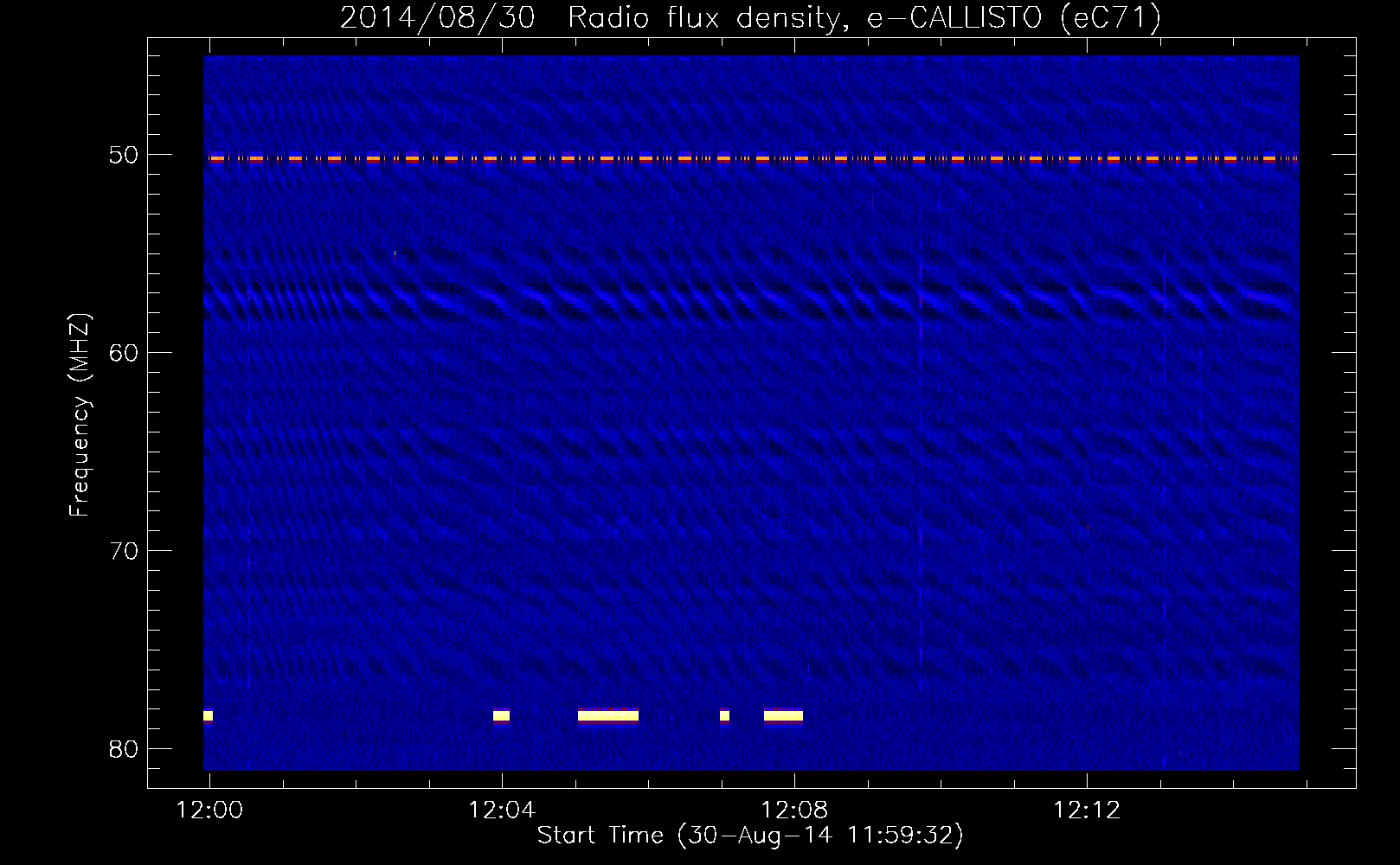Click the plot title text '2014/08/30 Radio flux density, e-CALLISTO (eC71)'

750,17
